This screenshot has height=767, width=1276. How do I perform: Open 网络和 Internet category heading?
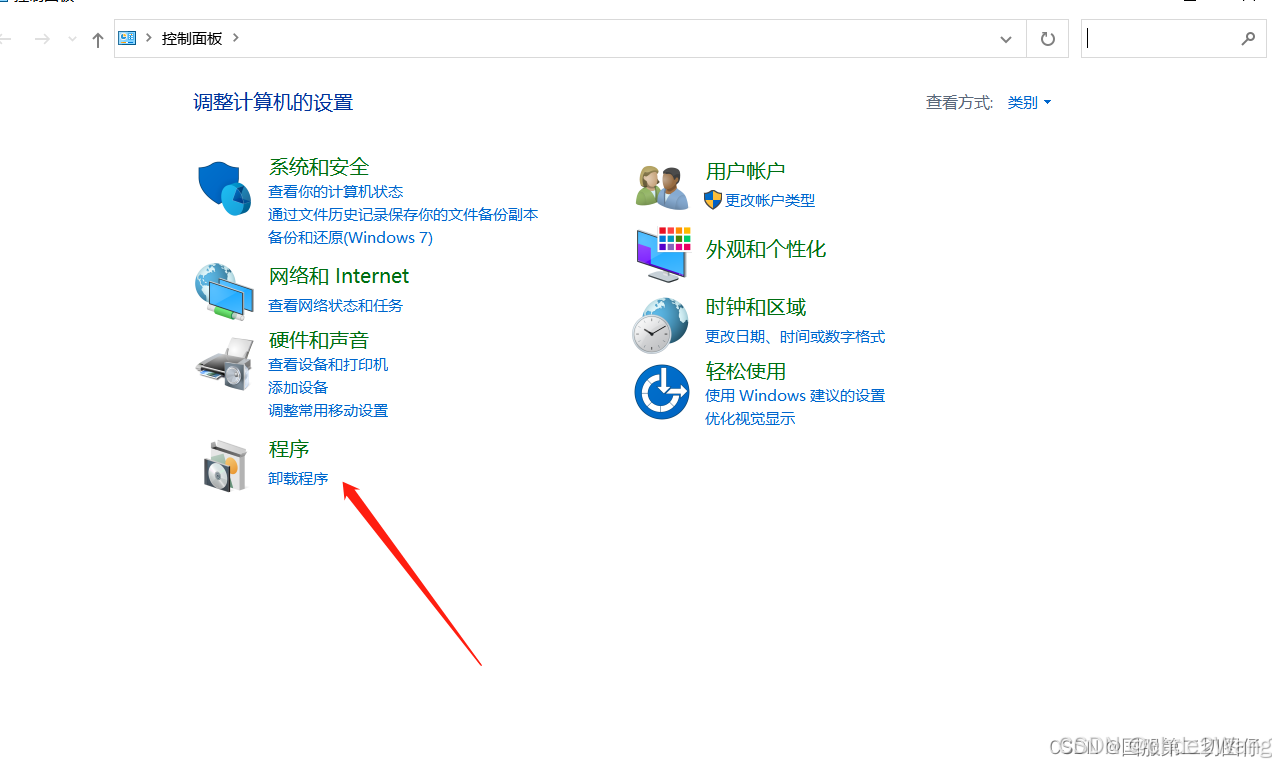(339, 276)
